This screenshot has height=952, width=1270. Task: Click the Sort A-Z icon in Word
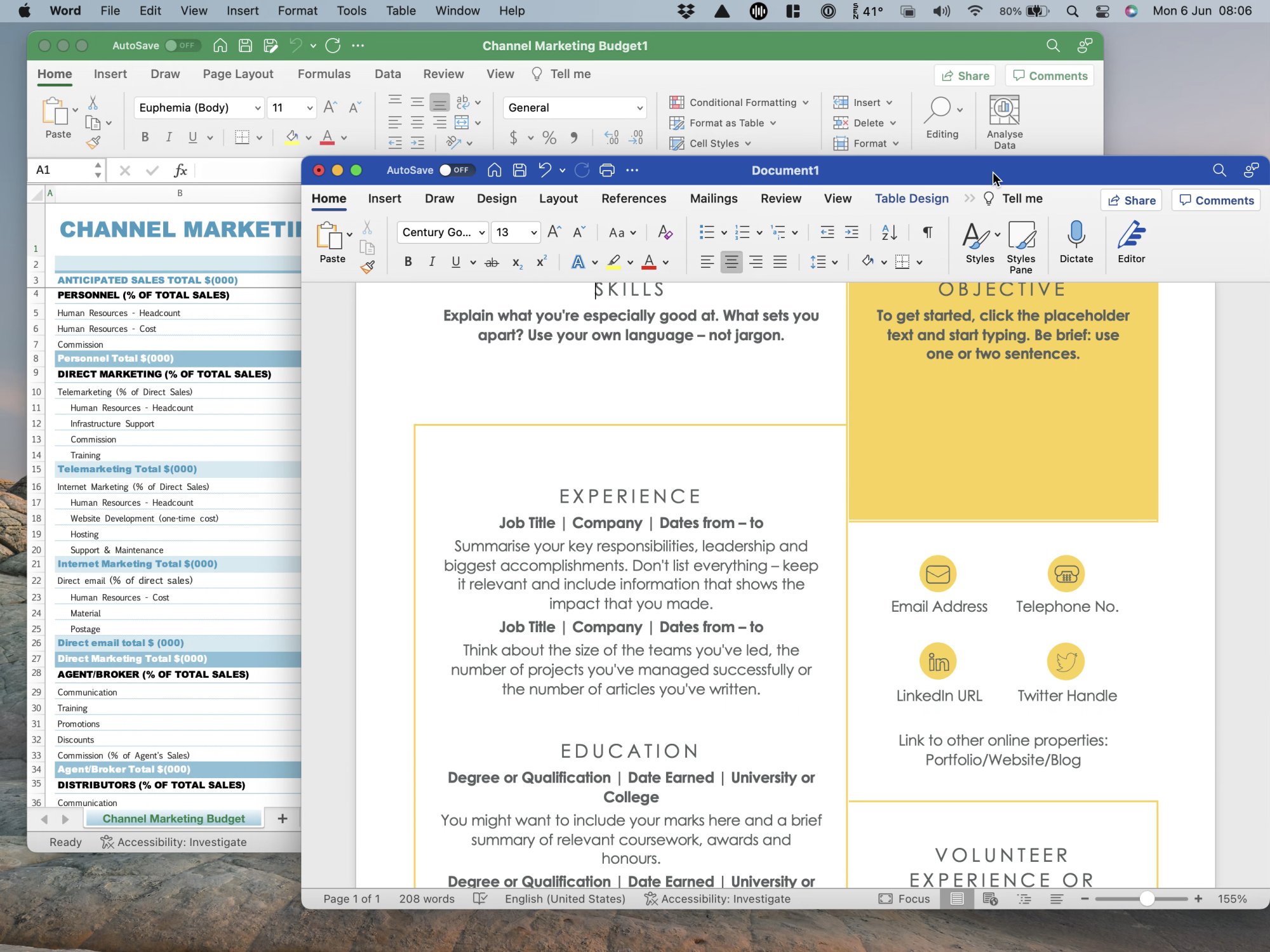click(x=889, y=232)
